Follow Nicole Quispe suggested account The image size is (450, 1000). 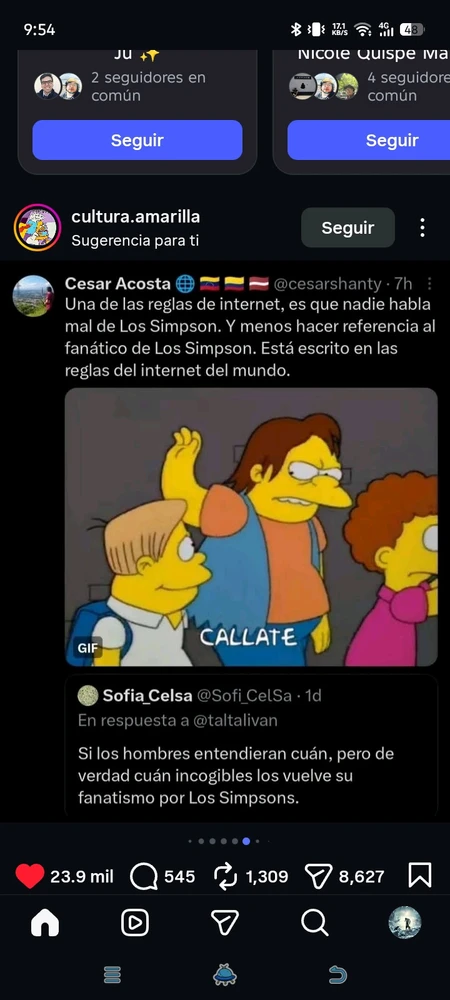[369, 140]
